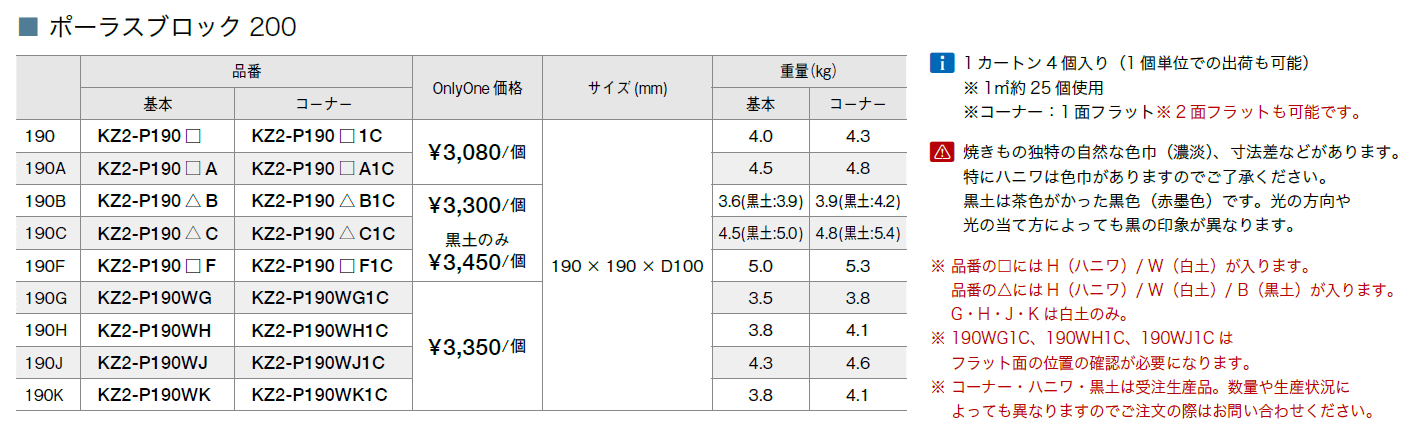Click the red warning triangle icon

[x=941, y=152]
